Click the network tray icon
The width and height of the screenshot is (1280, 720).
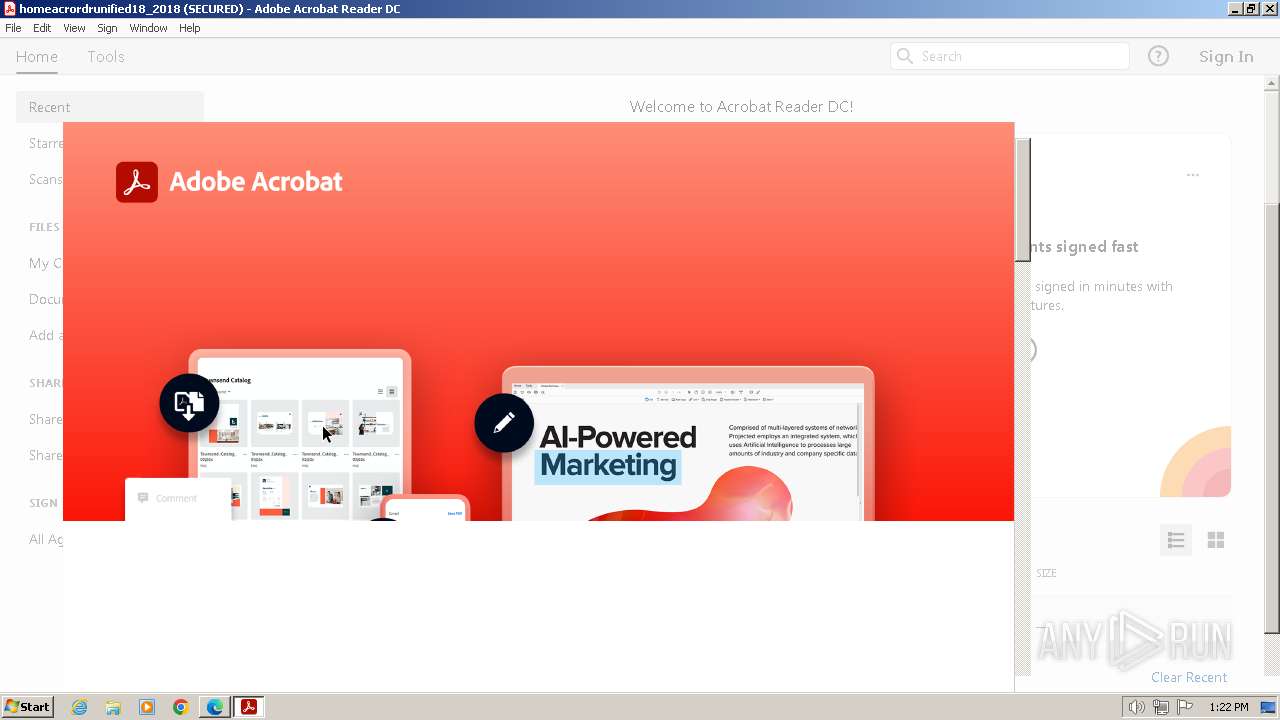tap(1161, 707)
